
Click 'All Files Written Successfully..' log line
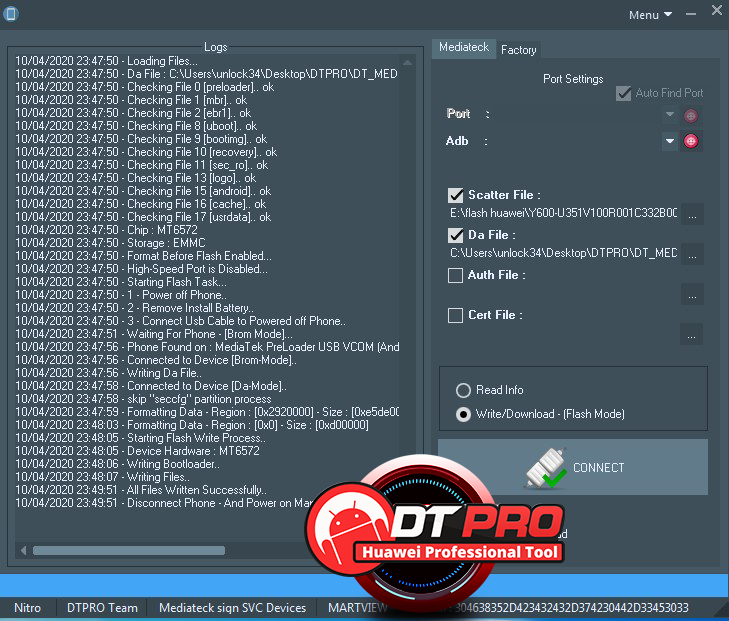coord(141,490)
